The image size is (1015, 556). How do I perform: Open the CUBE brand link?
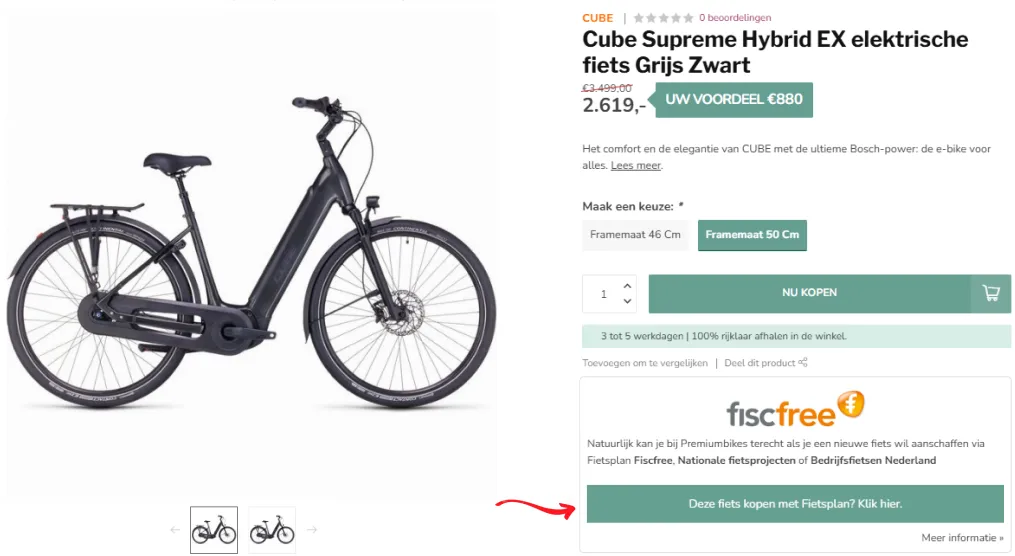pyautogui.click(x=598, y=18)
